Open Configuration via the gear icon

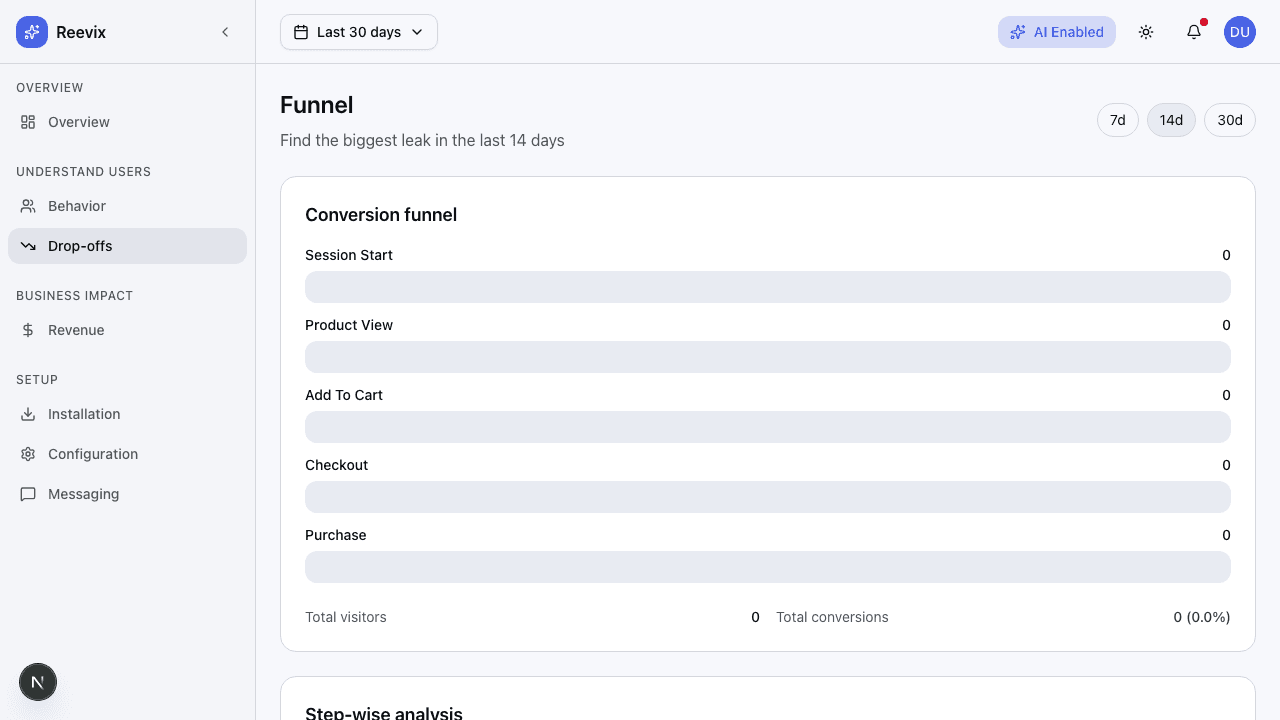[x=28, y=454]
